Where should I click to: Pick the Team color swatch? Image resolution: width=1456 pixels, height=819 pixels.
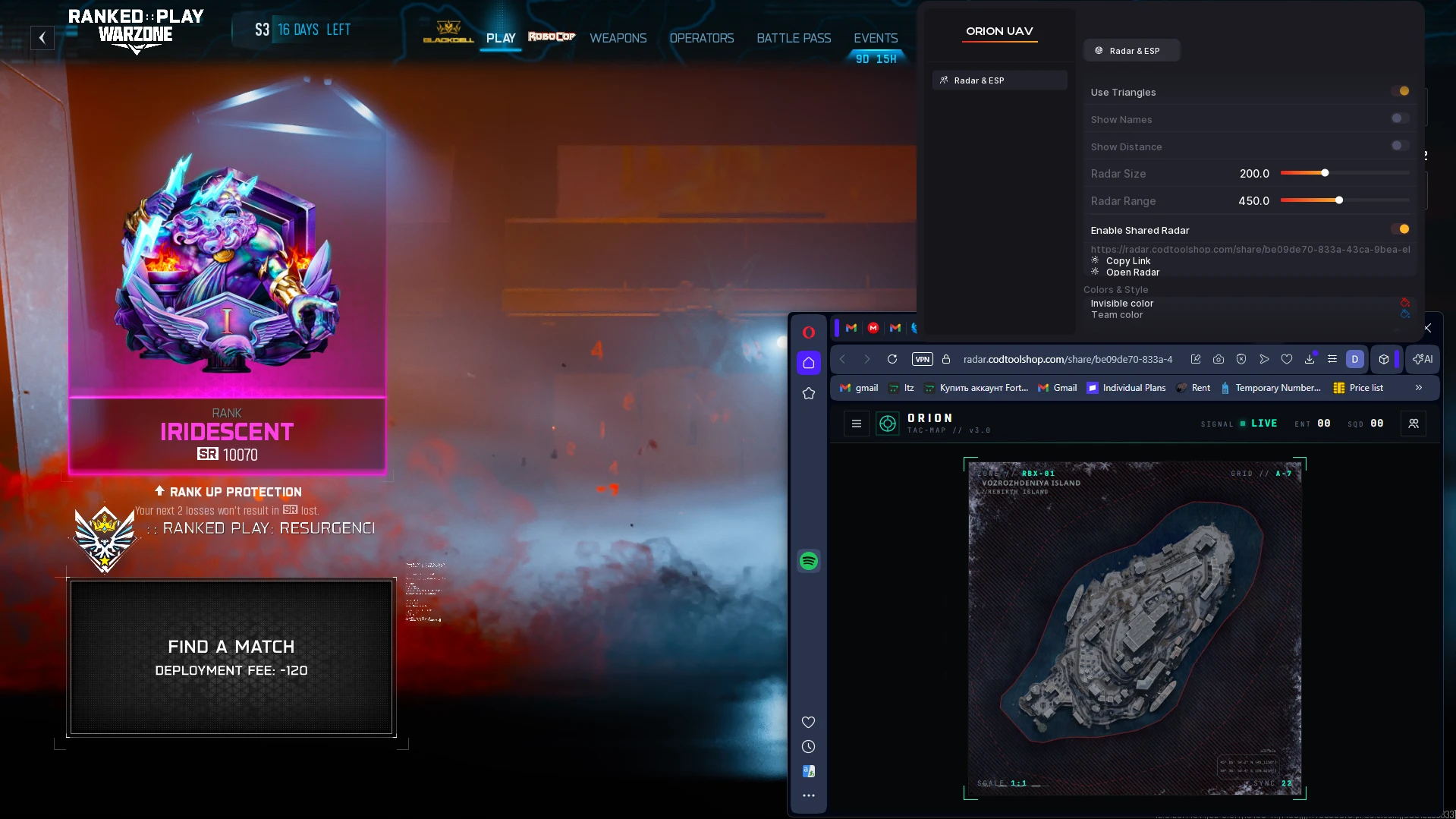(1405, 314)
